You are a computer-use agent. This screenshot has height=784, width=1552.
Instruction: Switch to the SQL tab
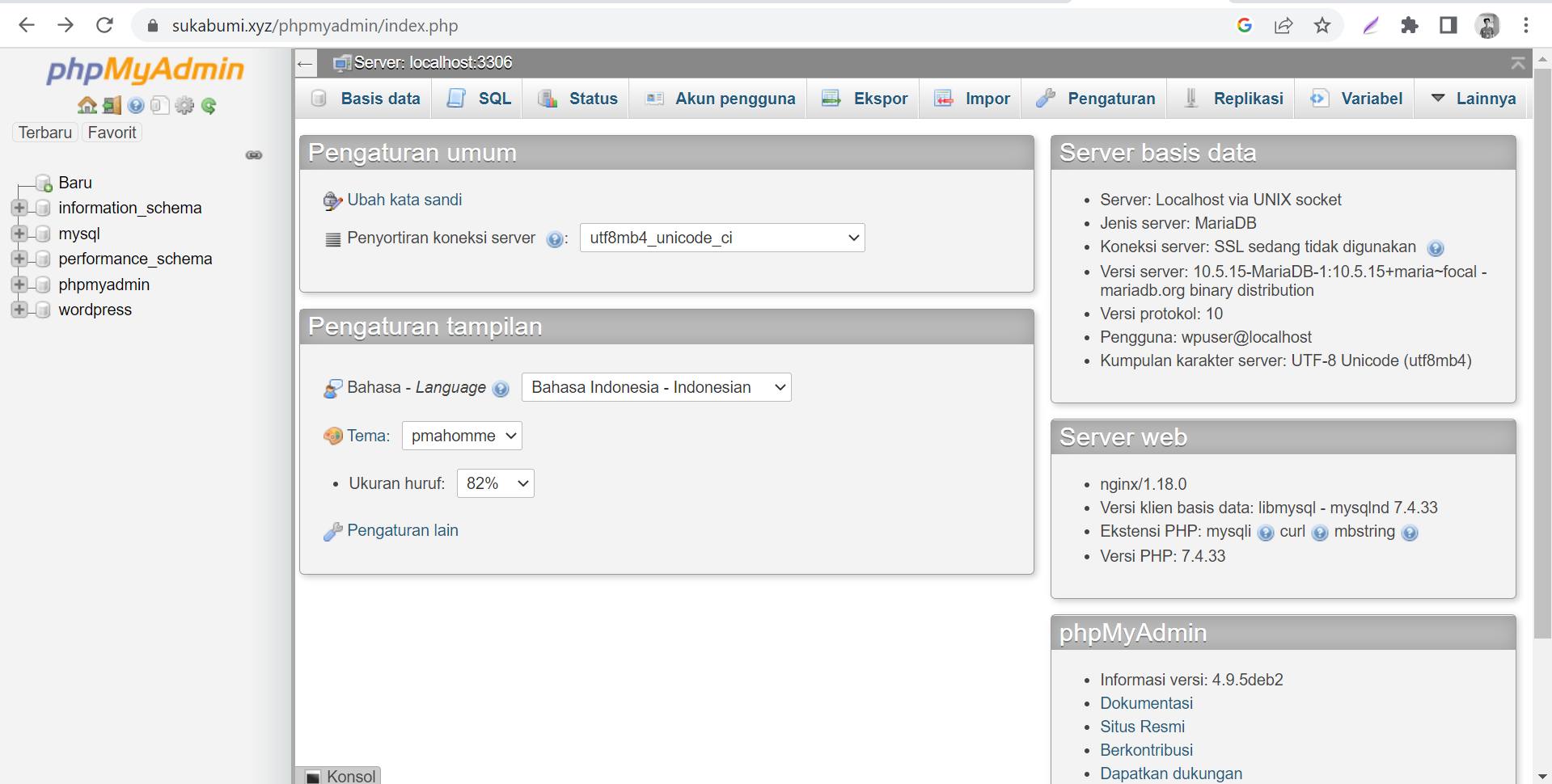[478, 99]
